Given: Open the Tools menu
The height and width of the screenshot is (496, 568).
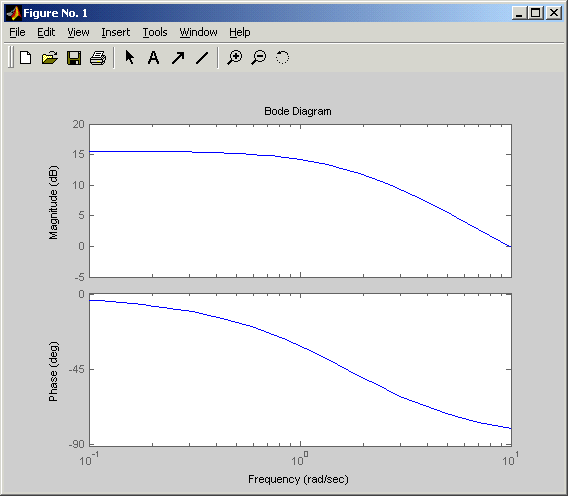Looking at the screenshot, I should [x=155, y=32].
